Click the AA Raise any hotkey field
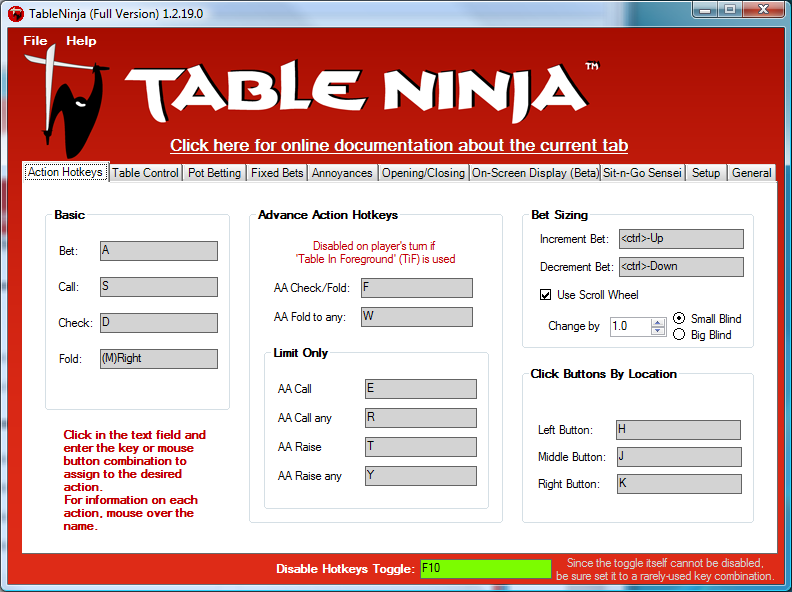The height and width of the screenshot is (592, 792). 420,476
